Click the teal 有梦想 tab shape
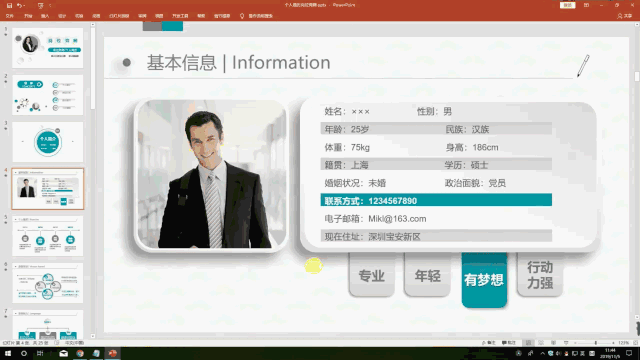The height and width of the screenshot is (360, 640). (x=484, y=280)
